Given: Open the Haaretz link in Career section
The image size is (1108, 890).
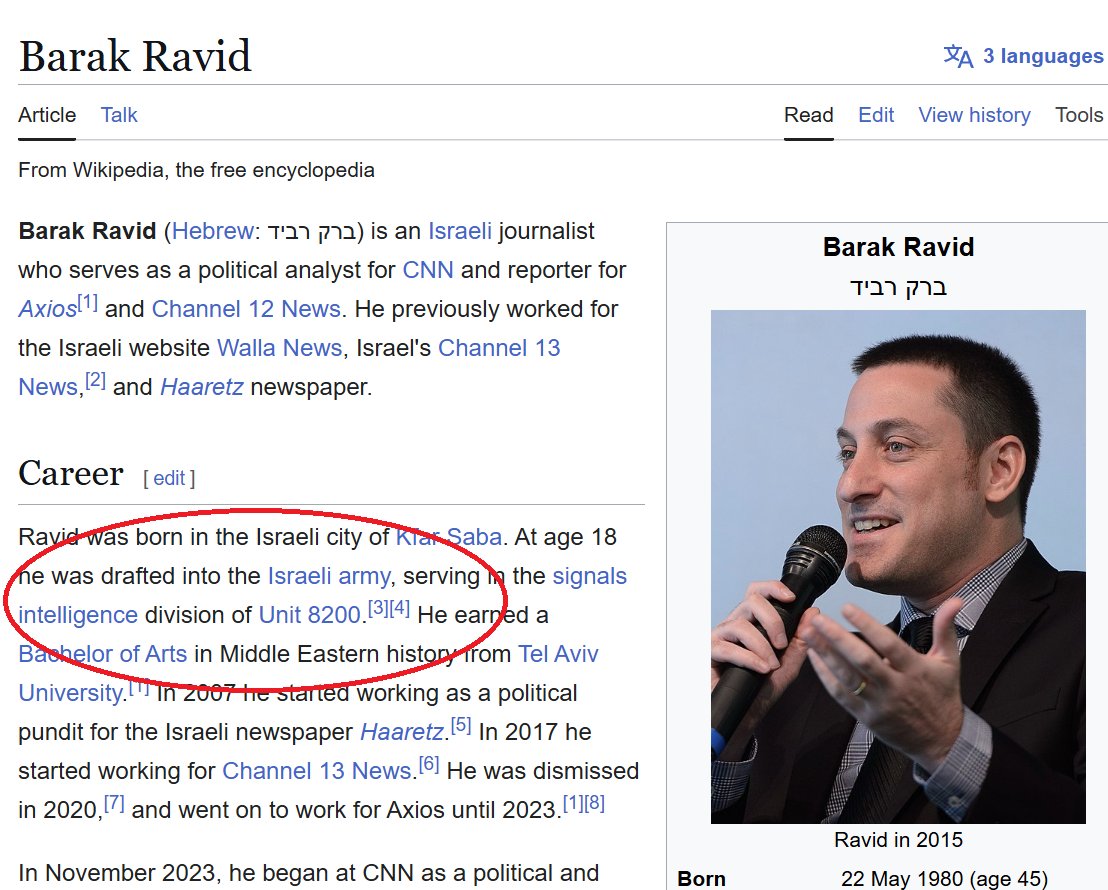Looking at the screenshot, I should coord(401,732).
